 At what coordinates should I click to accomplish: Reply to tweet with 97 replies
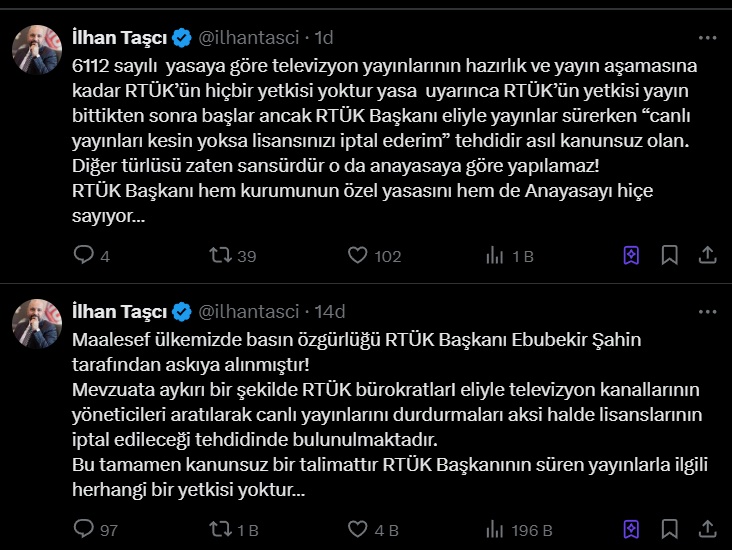(x=84, y=529)
